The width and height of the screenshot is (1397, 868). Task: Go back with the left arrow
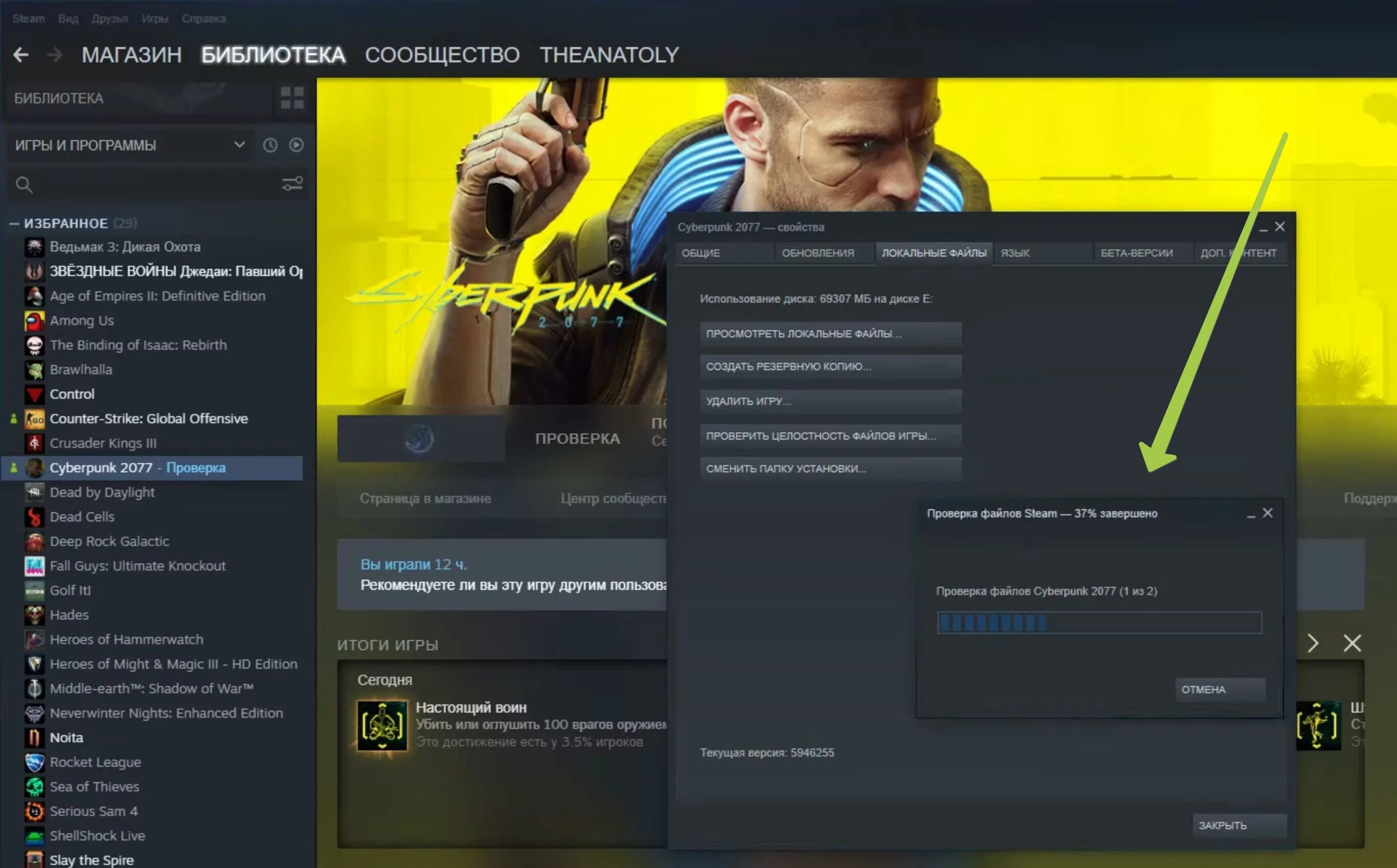click(20, 55)
